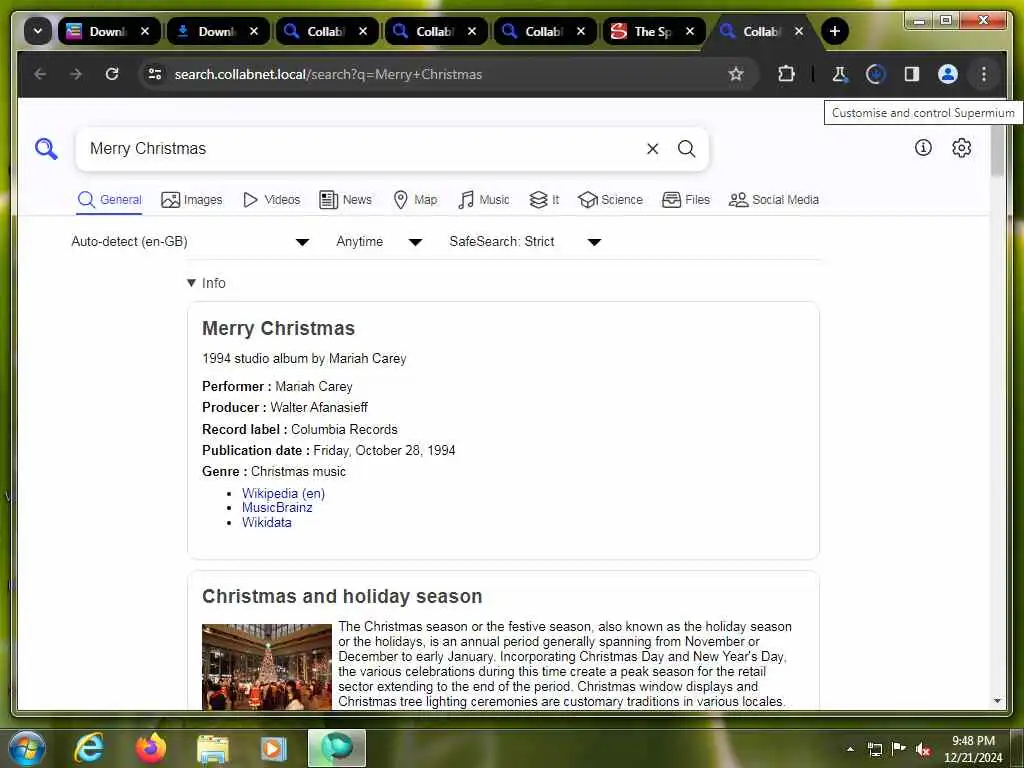
Task: Bookmark this page with the star icon
Action: [736, 74]
